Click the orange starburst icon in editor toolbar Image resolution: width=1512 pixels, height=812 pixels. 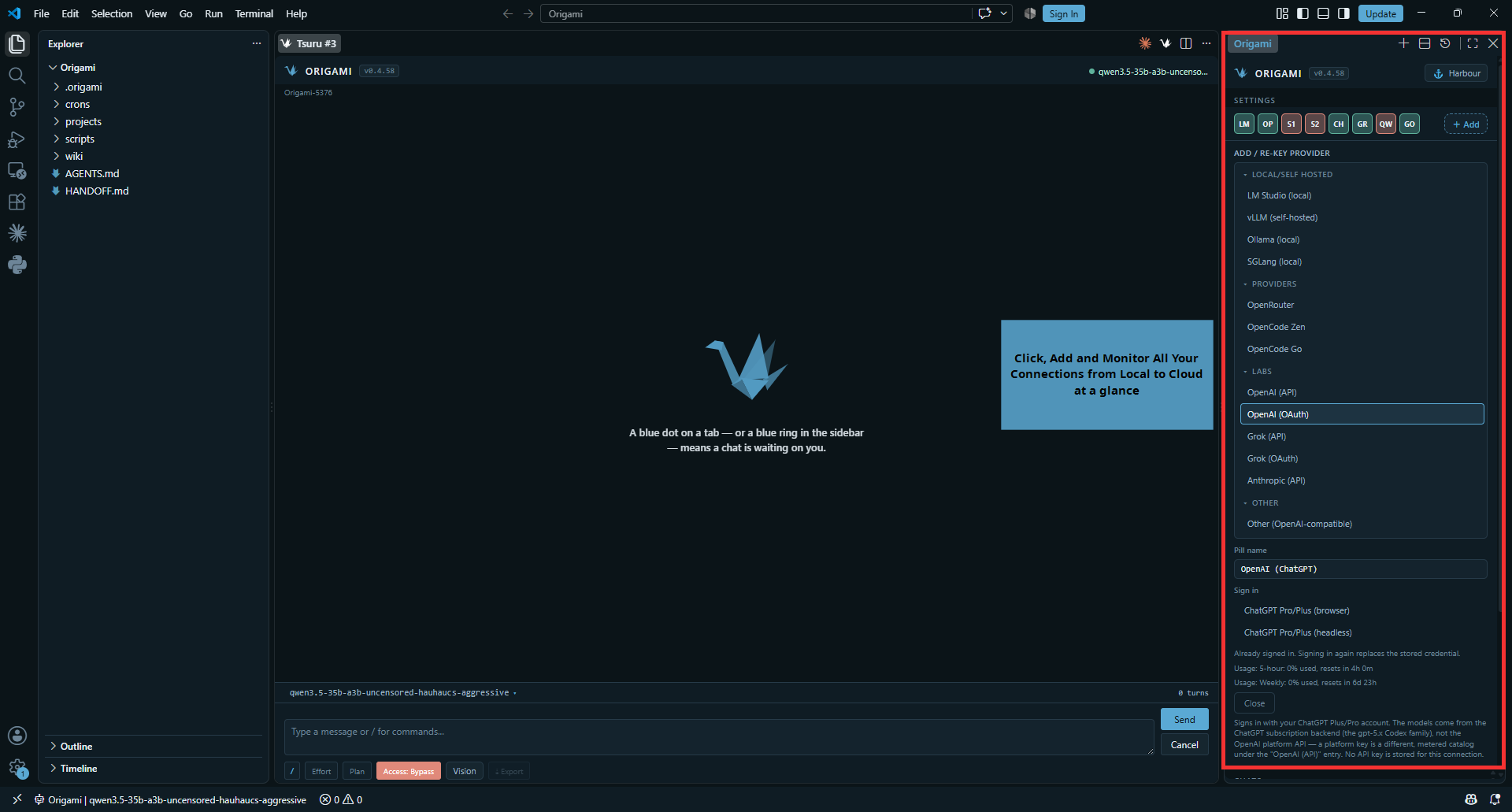(x=1145, y=43)
